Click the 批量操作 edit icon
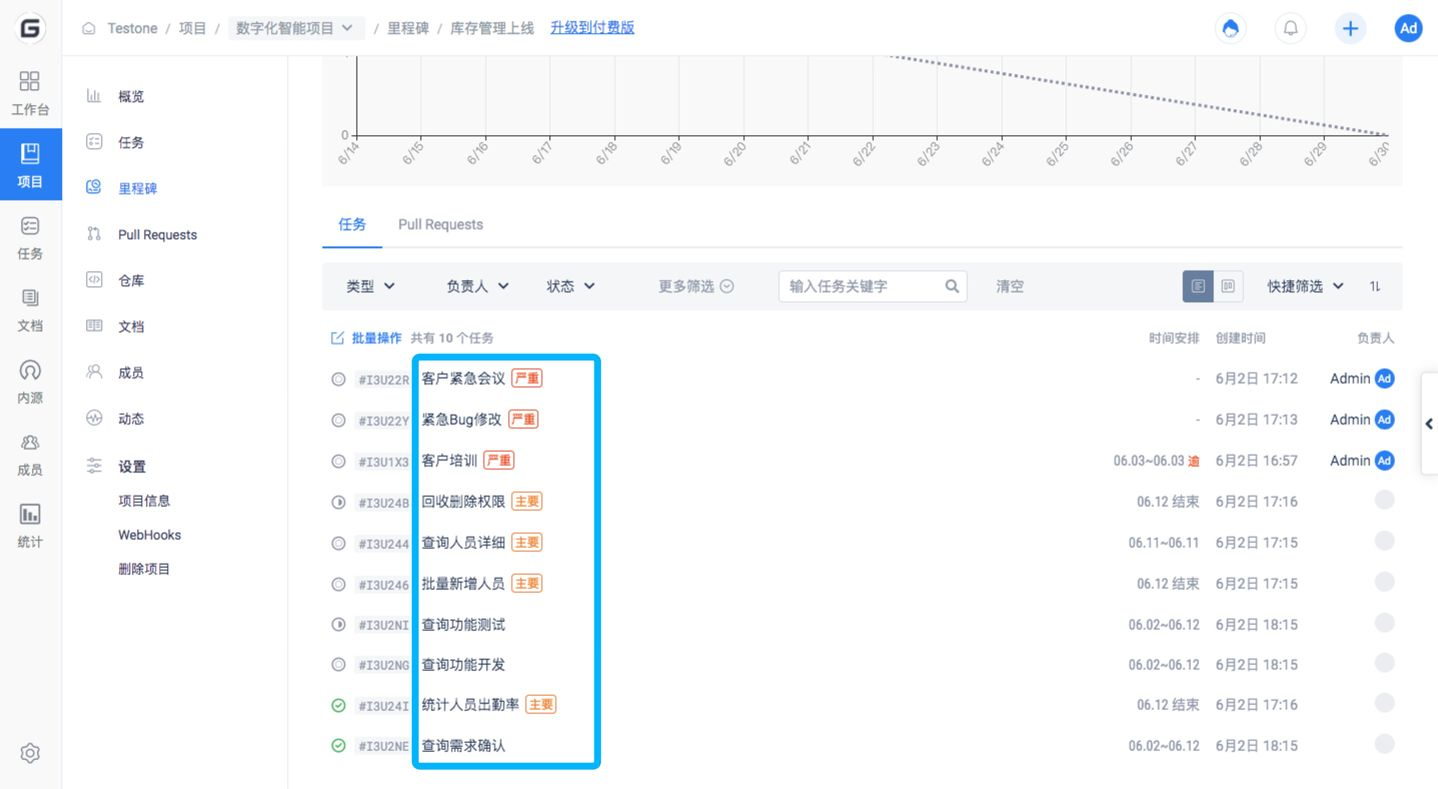The width and height of the screenshot is (1438, 789). click(338, 338)
